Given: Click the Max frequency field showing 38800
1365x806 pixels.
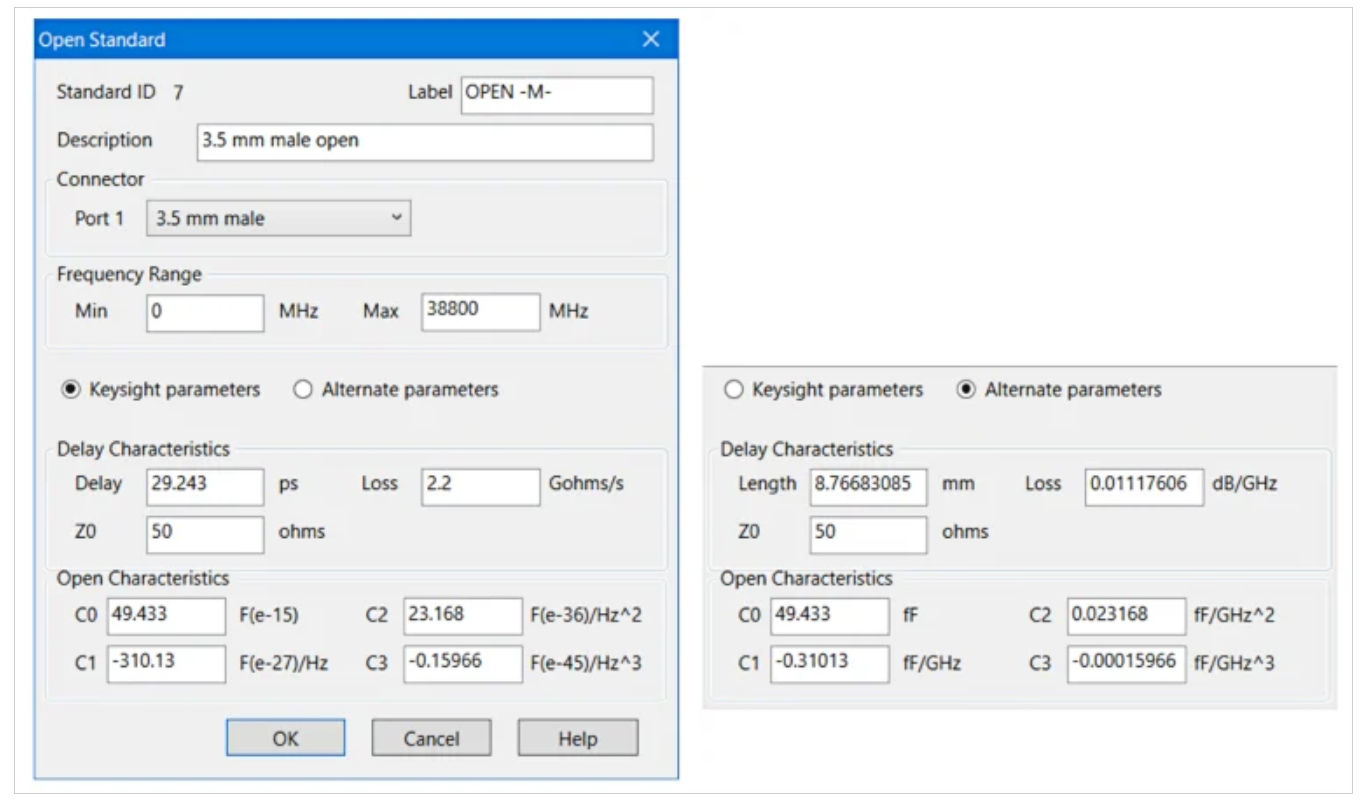Looking at the screenshot, I should click(481, 312).
